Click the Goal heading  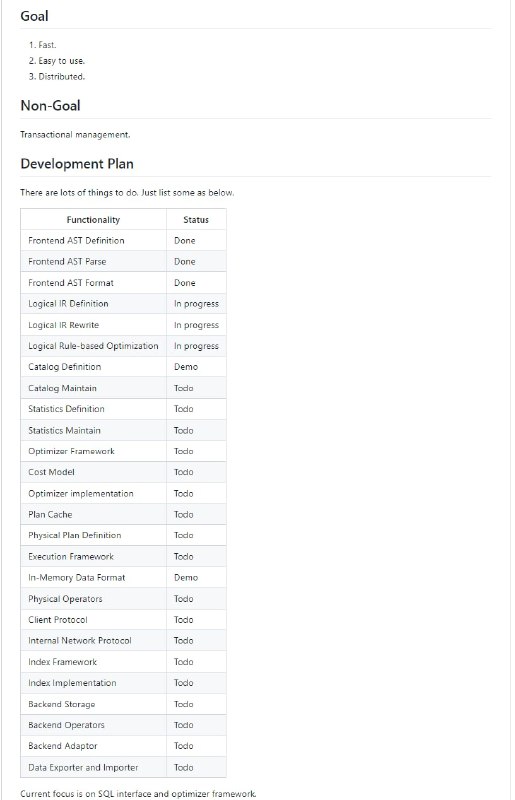[34, 16]
